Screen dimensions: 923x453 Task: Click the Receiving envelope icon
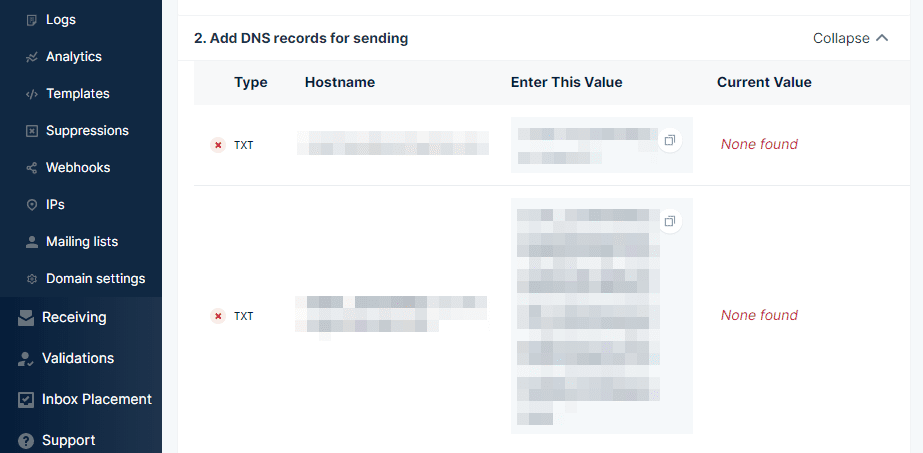pyautogui.click(x=26, y=318)
